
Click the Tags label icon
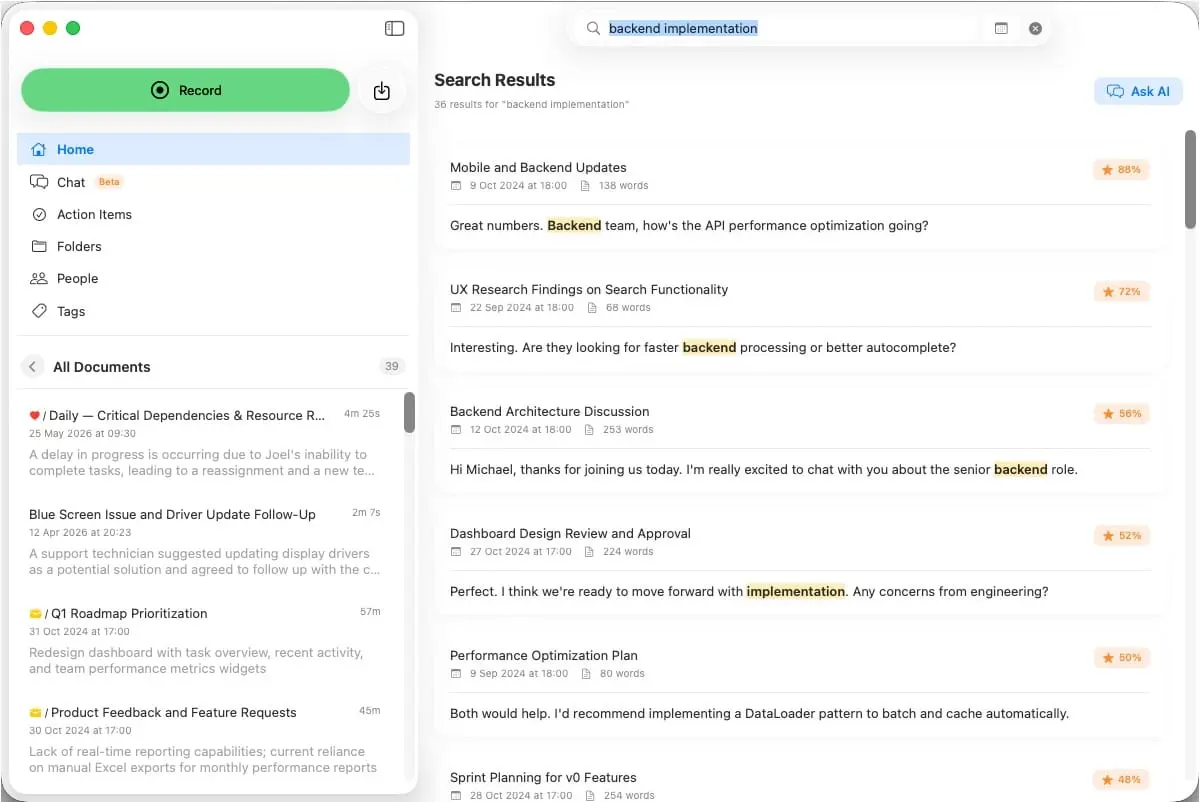coord(39,311)
